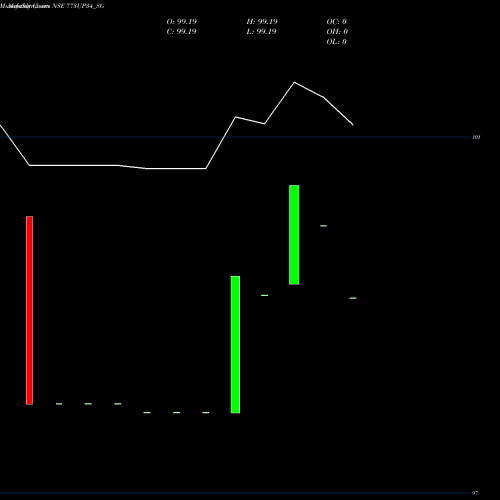
Task: Select the close value C: 99.19
Action: coord(181,32)
